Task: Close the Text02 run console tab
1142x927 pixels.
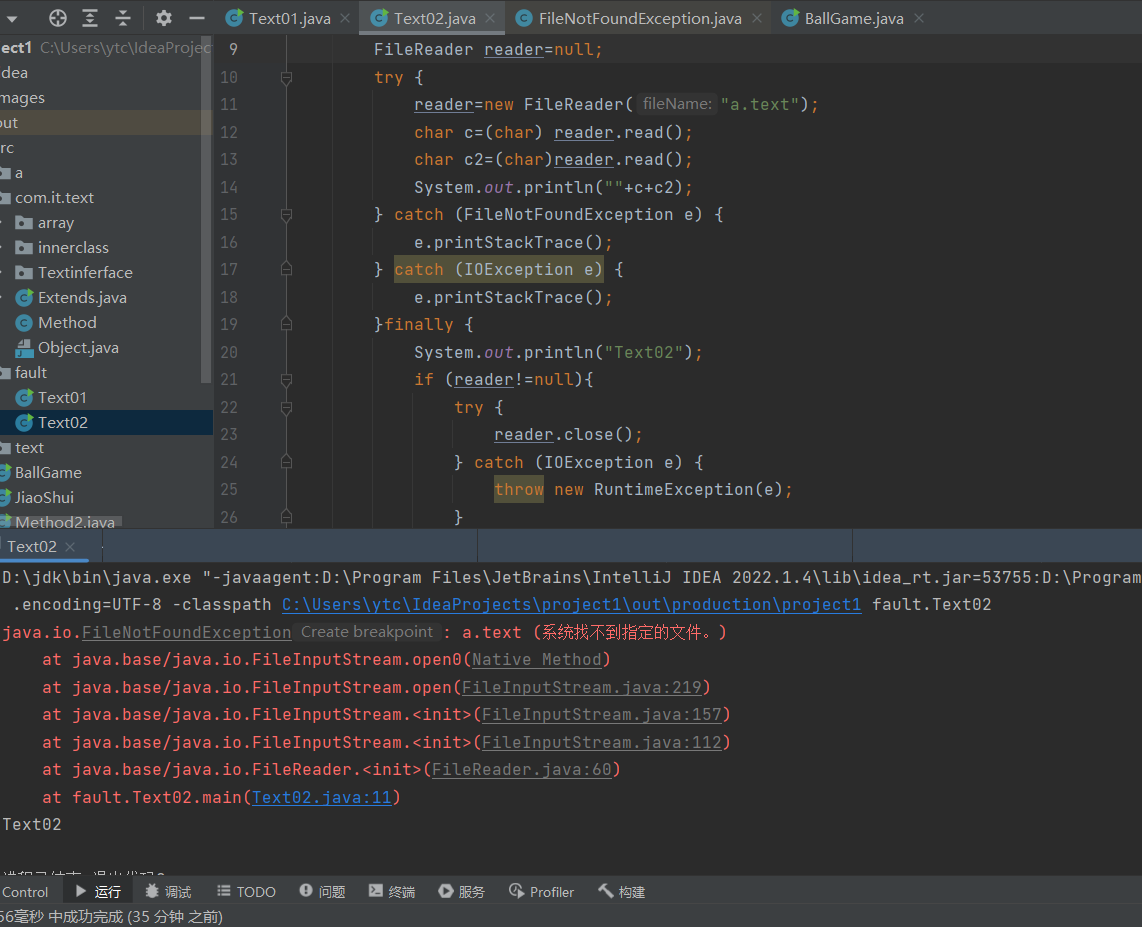Action: pos(70,547)
